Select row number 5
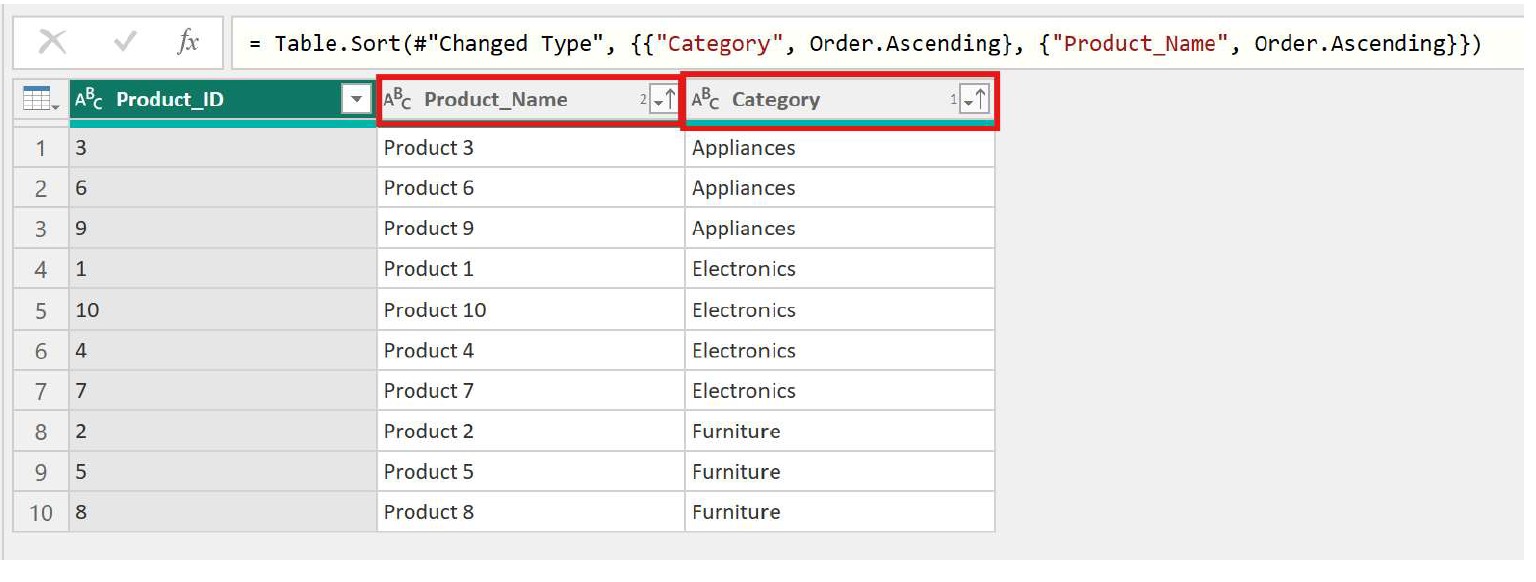Viewport: 1536px width, 582px height. click(41, 310)
